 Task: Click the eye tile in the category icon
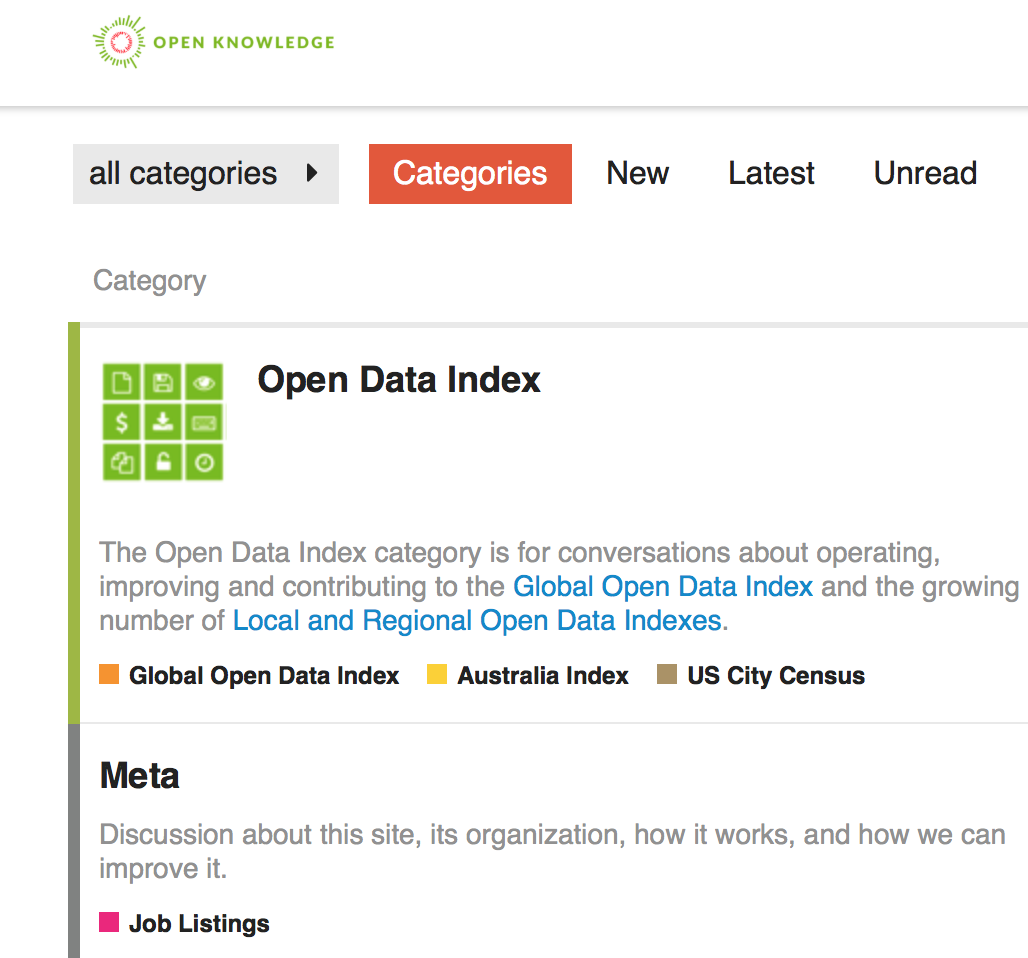coord(204,382)
